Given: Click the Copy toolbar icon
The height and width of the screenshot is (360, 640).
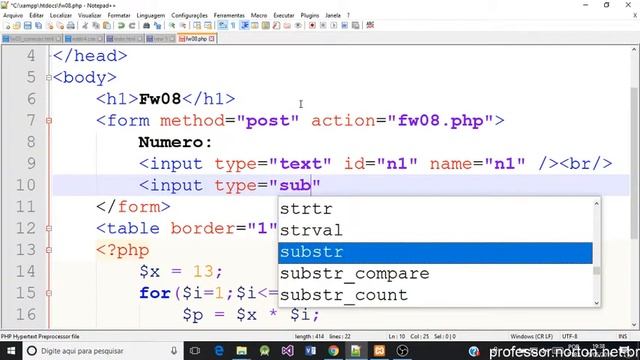Looking at the screenshot, I should (96, 25).
